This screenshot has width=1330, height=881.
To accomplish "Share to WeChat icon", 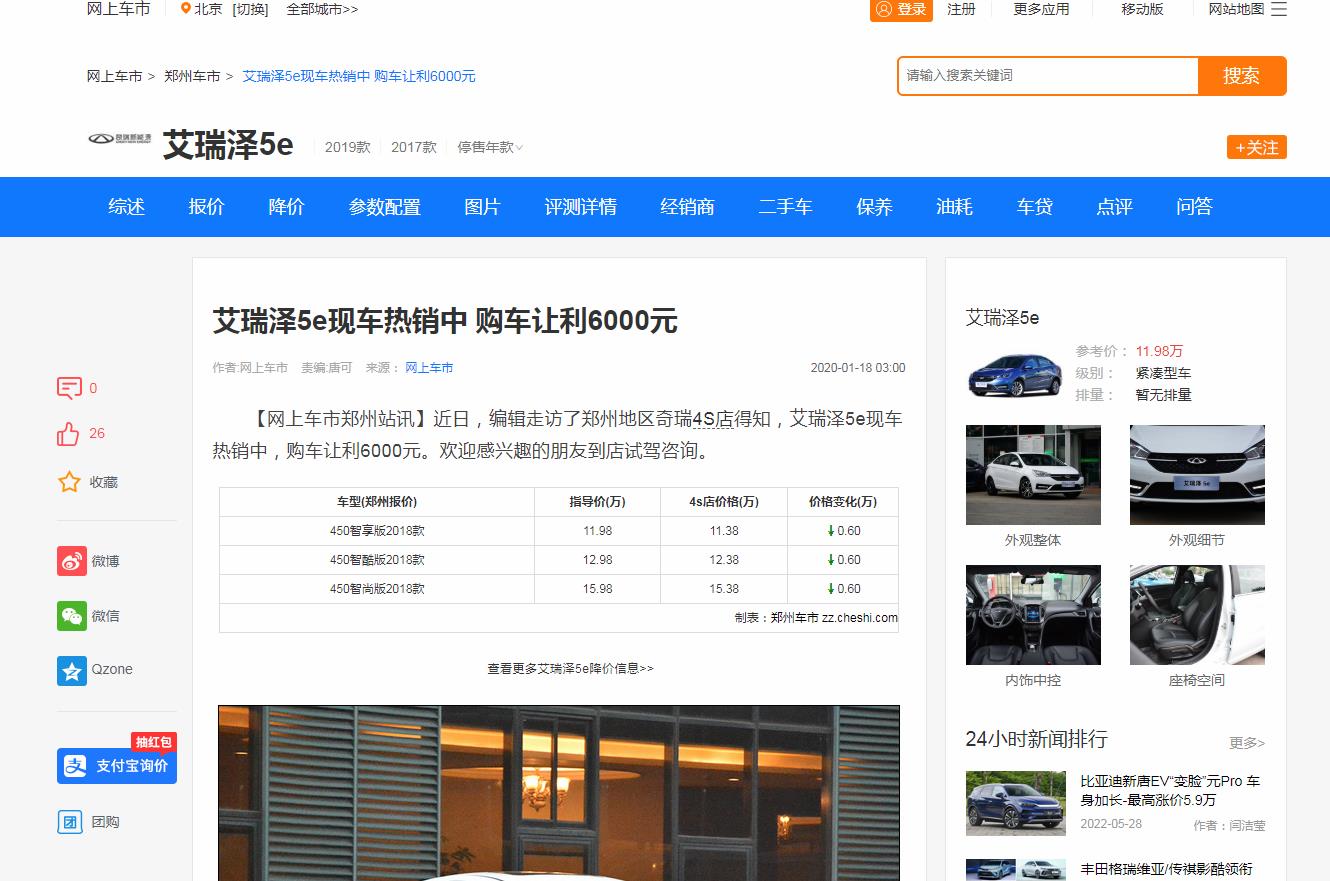I will click(x=72, y=616).
